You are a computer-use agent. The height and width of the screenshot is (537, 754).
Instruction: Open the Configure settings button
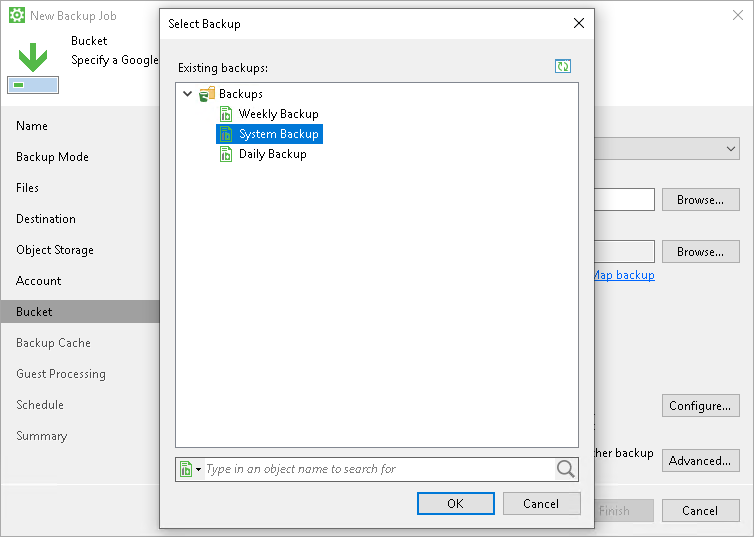[701, 406]
